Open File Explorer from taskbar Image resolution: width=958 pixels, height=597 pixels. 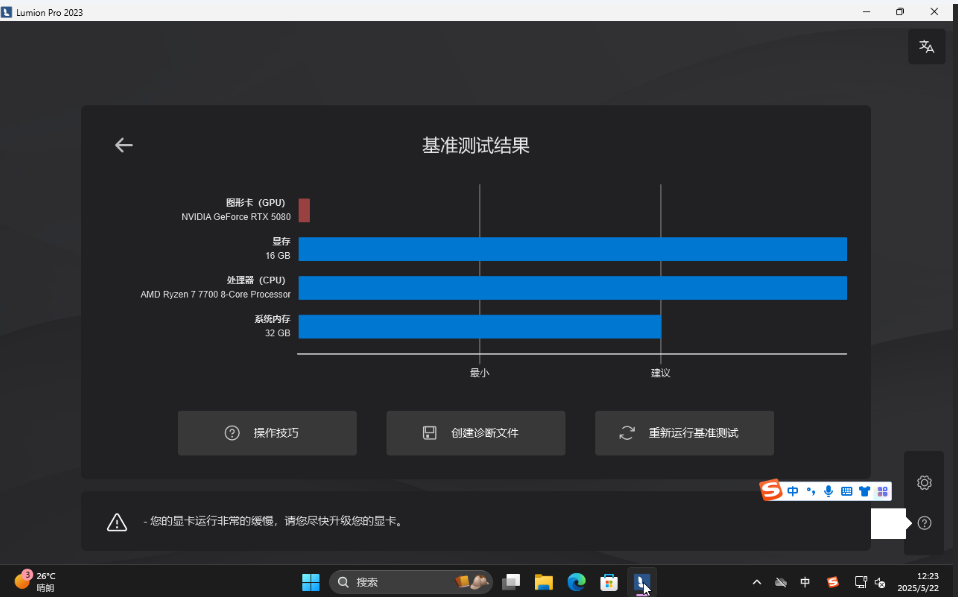pos(543,582)
